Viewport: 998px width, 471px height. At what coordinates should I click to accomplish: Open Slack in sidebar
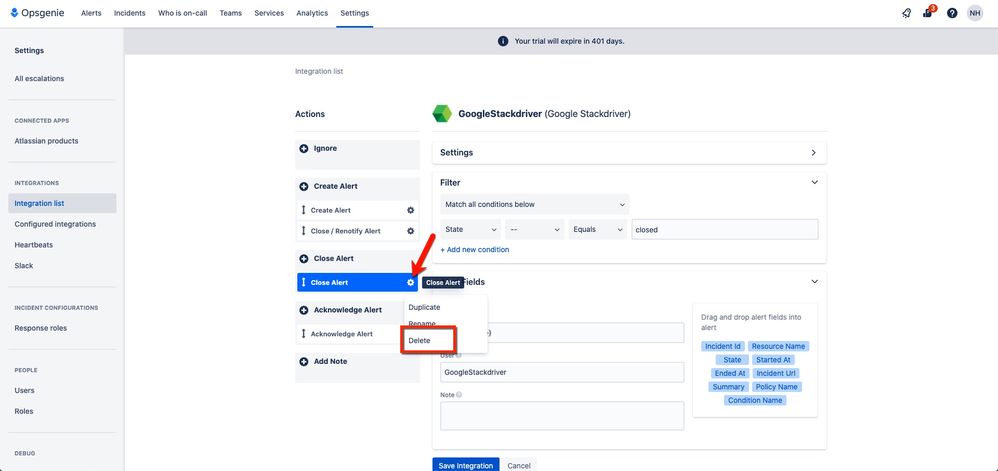click(x=24, y=265)
